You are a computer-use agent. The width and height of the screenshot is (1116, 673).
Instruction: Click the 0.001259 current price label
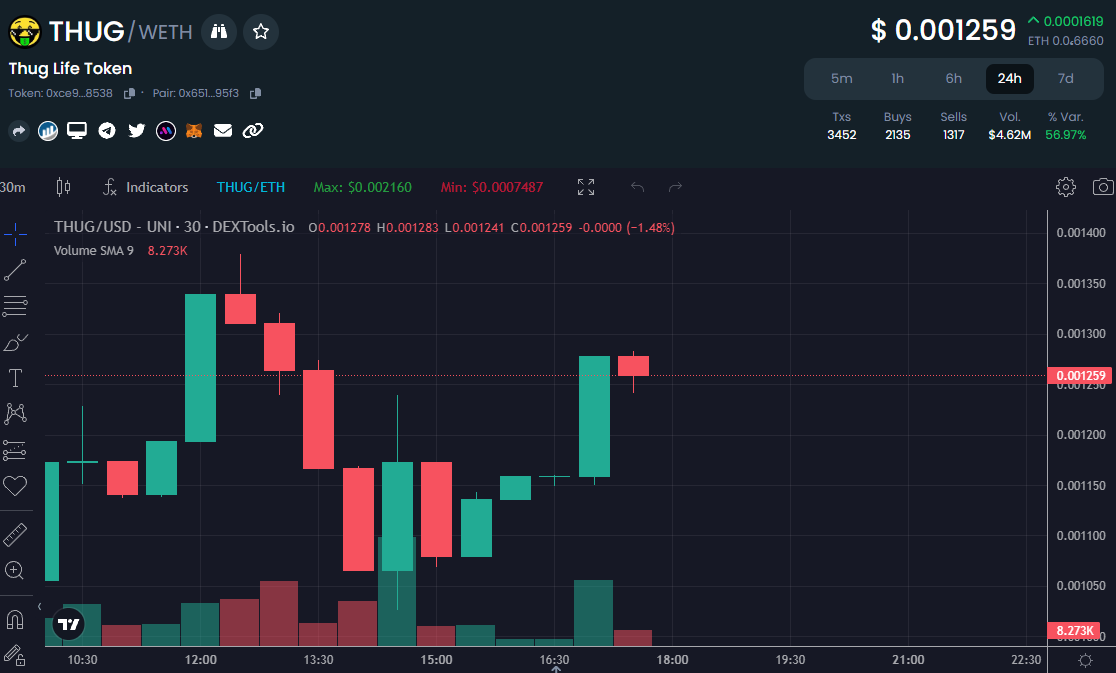click(x=1080, y=376)
